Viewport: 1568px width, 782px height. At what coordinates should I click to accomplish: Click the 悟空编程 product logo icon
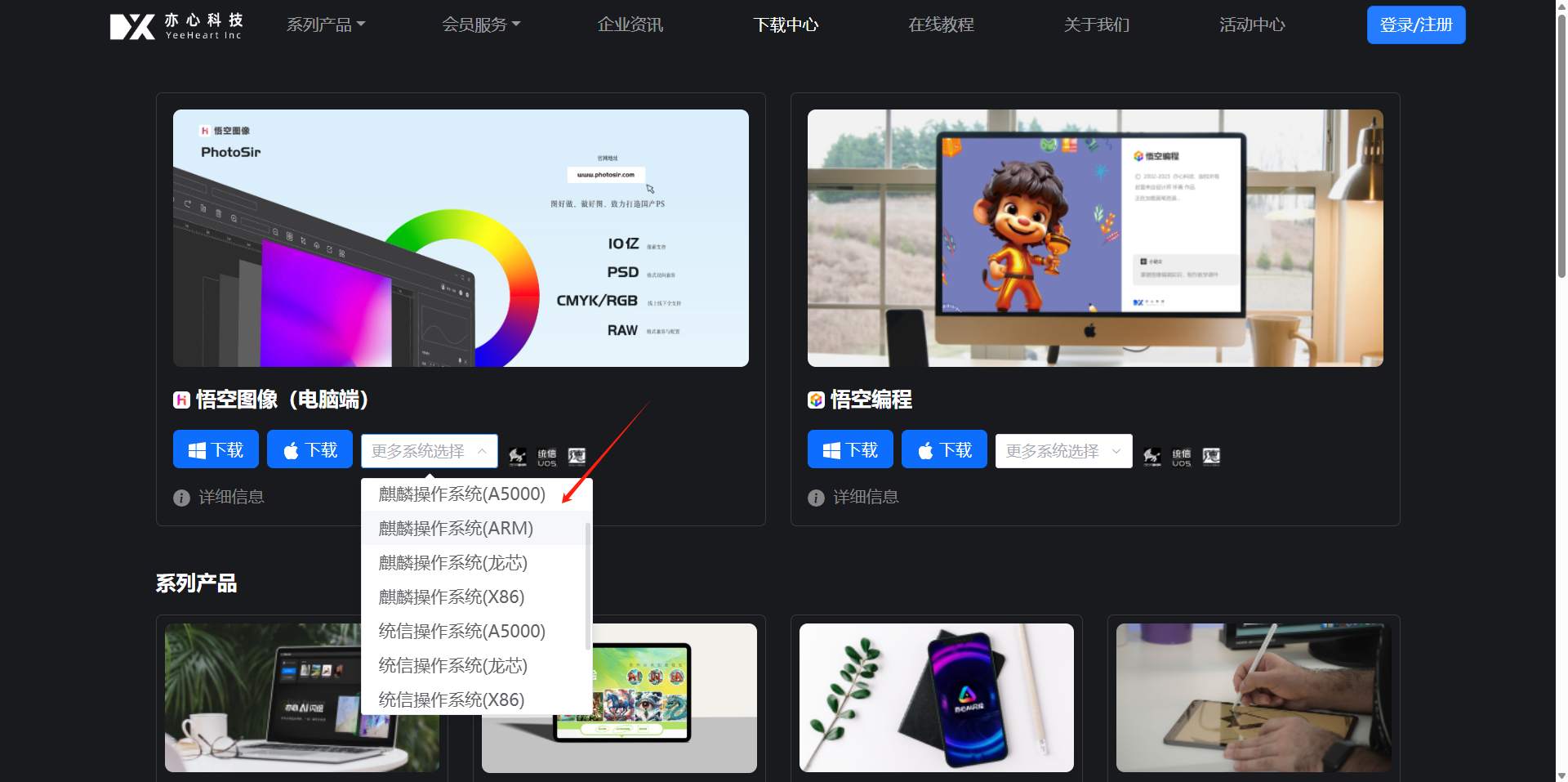click(816, 400)
